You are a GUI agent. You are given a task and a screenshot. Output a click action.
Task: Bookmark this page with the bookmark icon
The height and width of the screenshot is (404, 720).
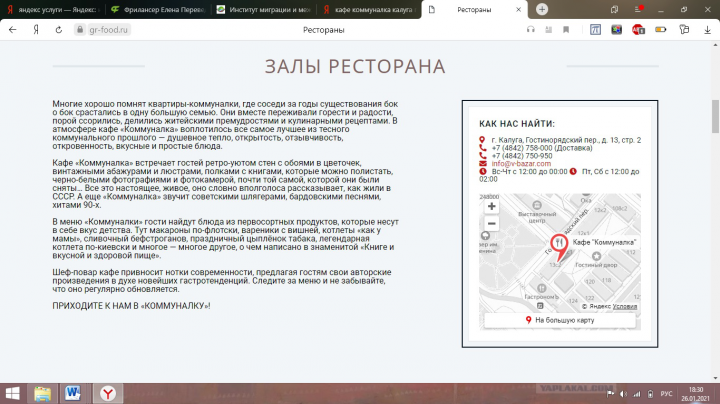566,30
